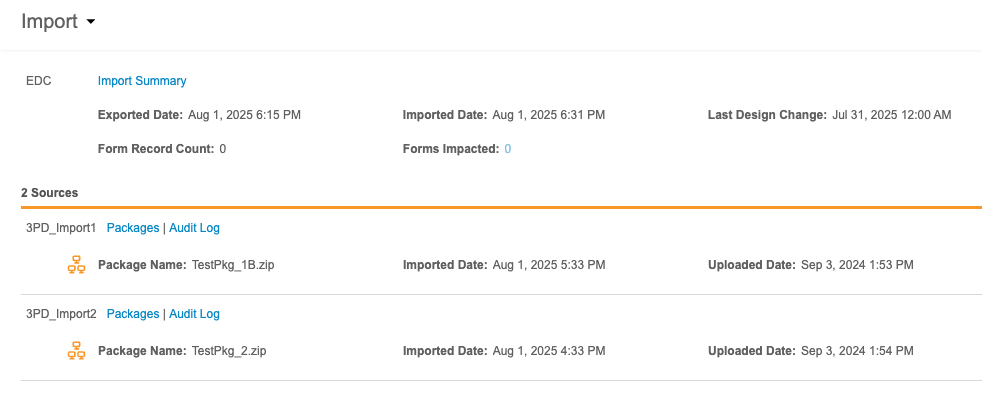Click the package icon beside TestPkg_1B.zip
The image size is (982, 420).
pos(76,265)
